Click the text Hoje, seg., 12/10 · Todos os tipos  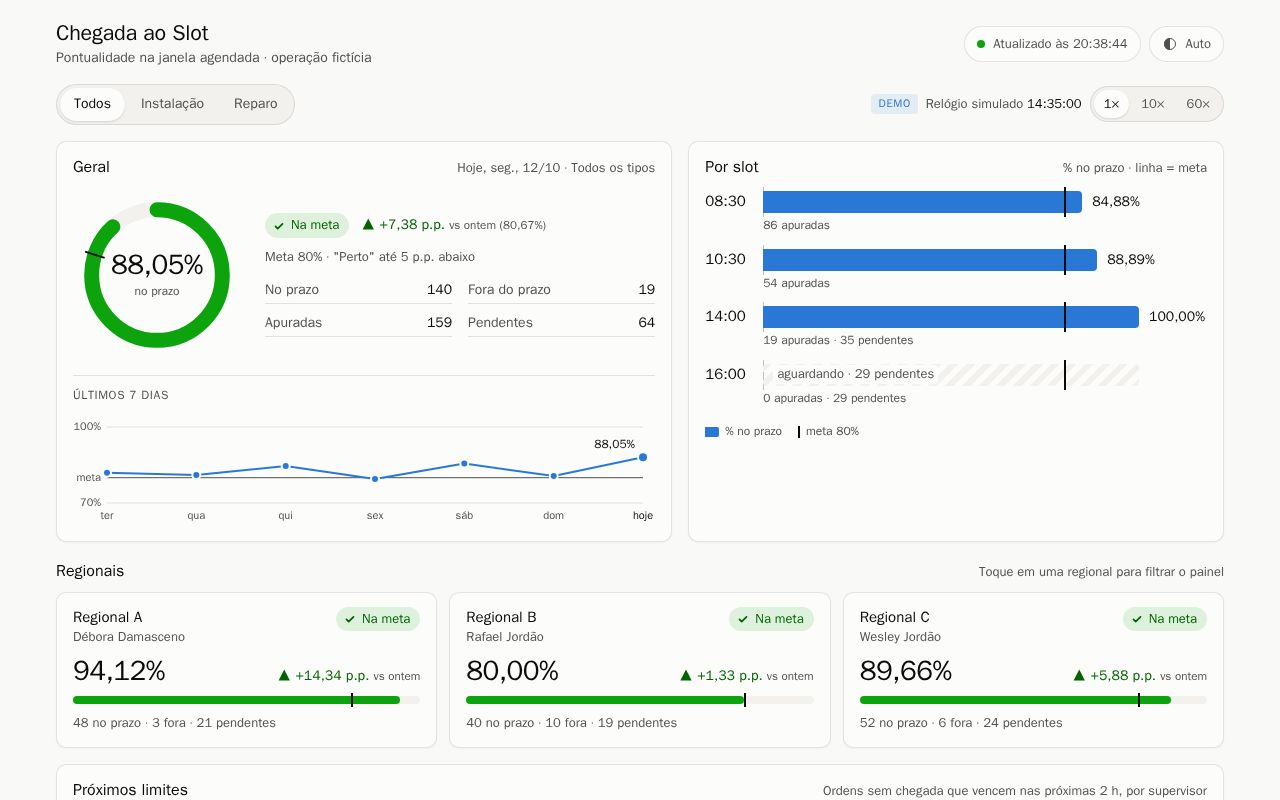click(556, 168)
